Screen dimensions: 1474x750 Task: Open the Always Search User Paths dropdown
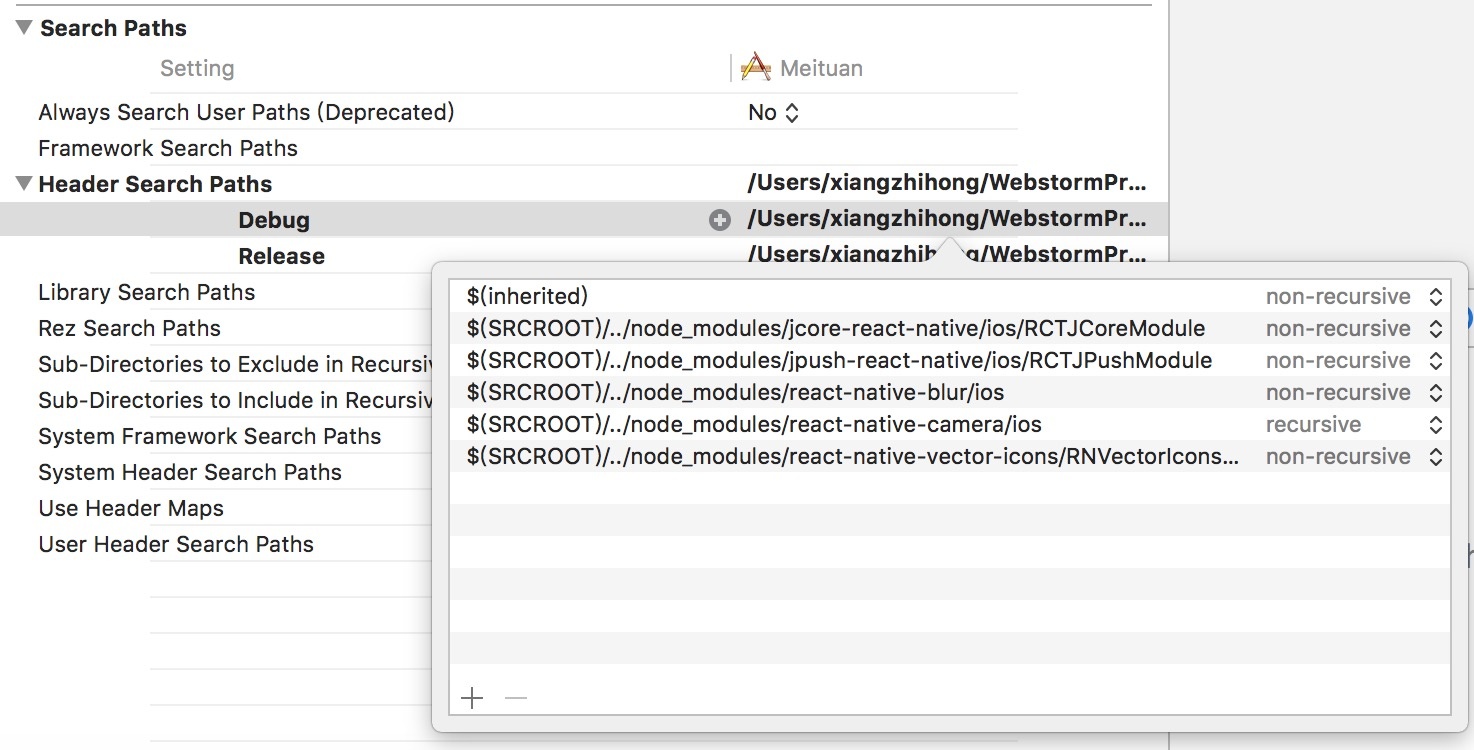[x=774, y=112]
